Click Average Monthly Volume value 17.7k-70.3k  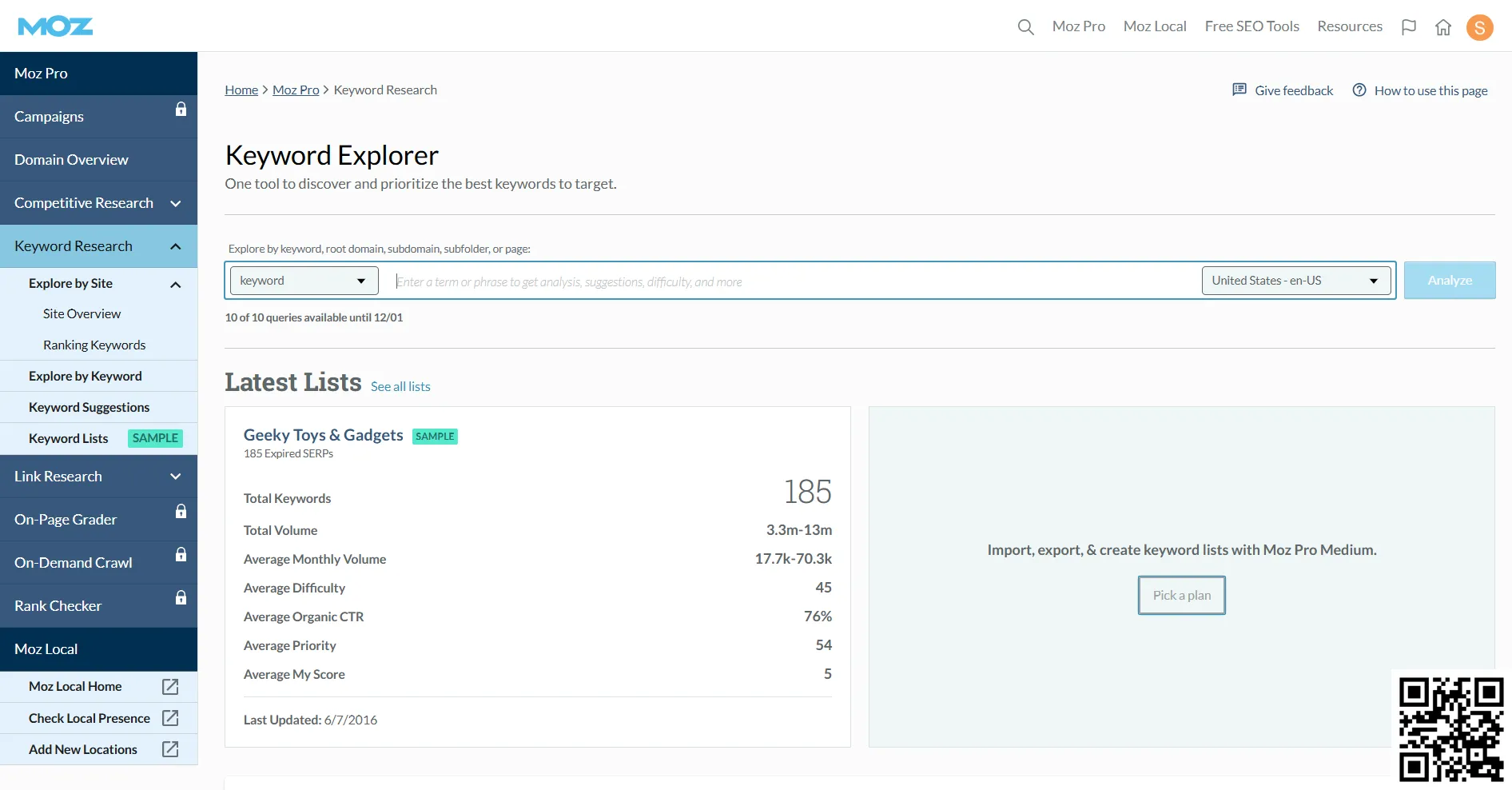[793, 559]
